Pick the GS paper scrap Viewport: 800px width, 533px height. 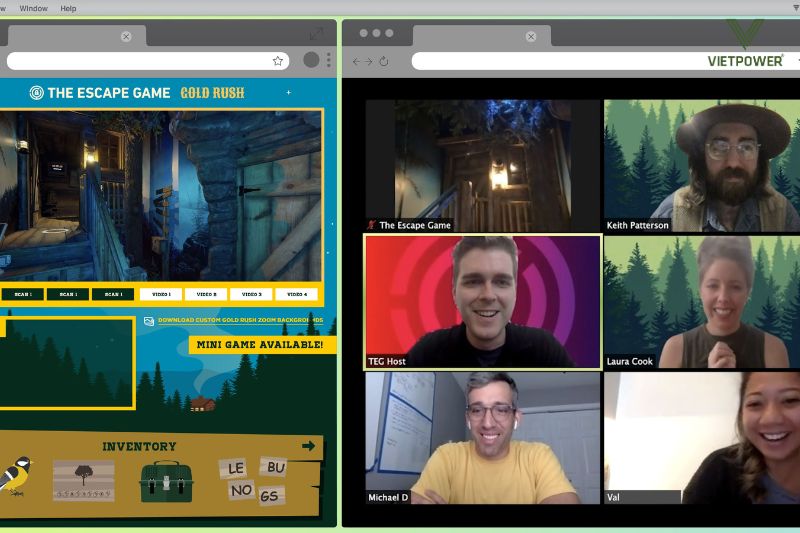coord(269,495)
